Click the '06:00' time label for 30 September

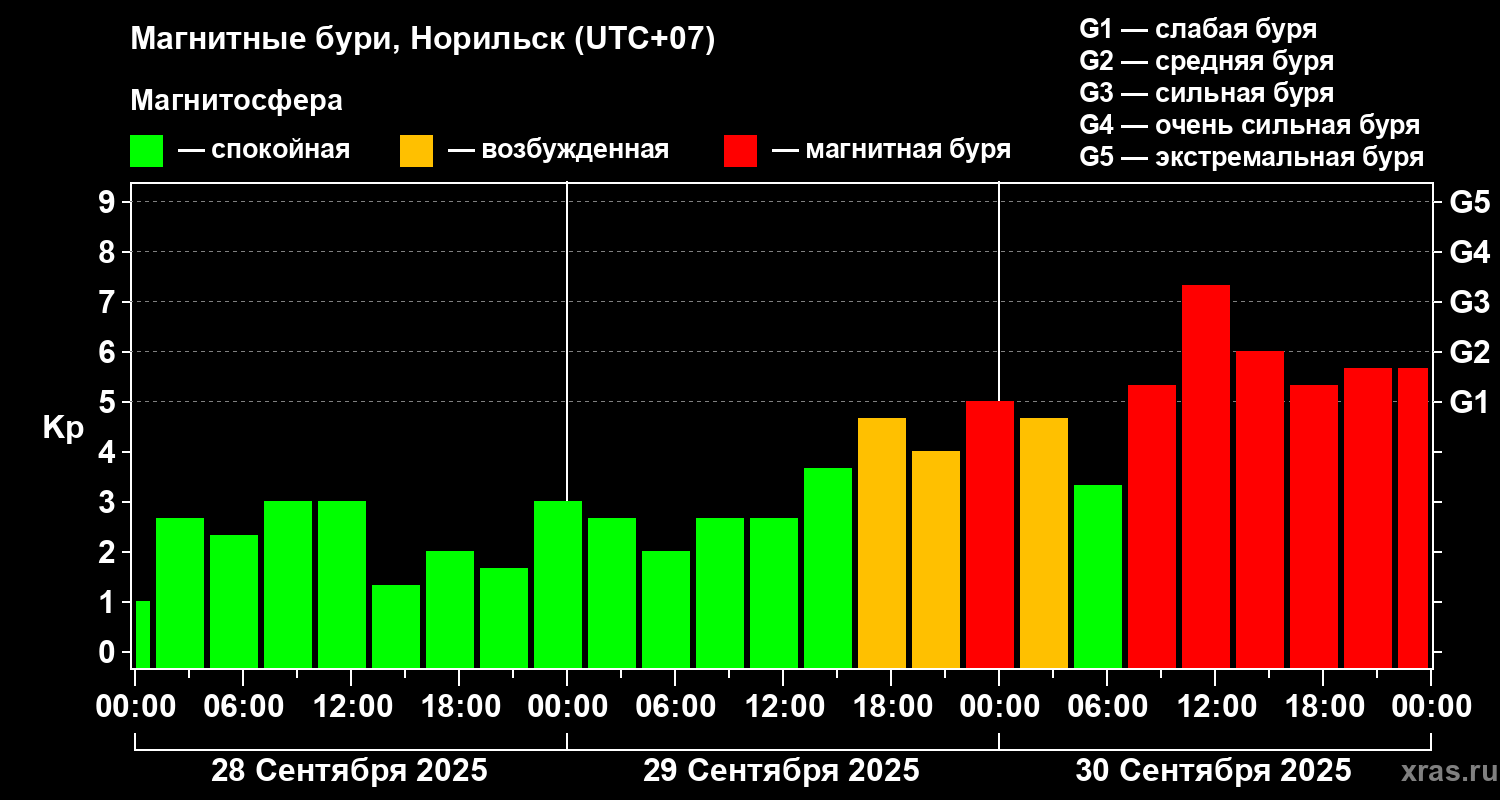[x=1107, y=706]
